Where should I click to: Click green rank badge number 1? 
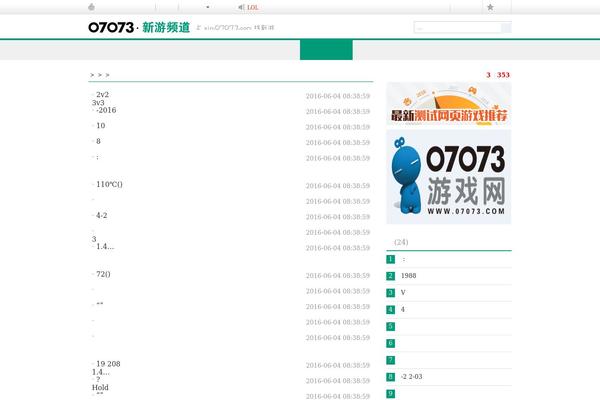coord(390,259)
